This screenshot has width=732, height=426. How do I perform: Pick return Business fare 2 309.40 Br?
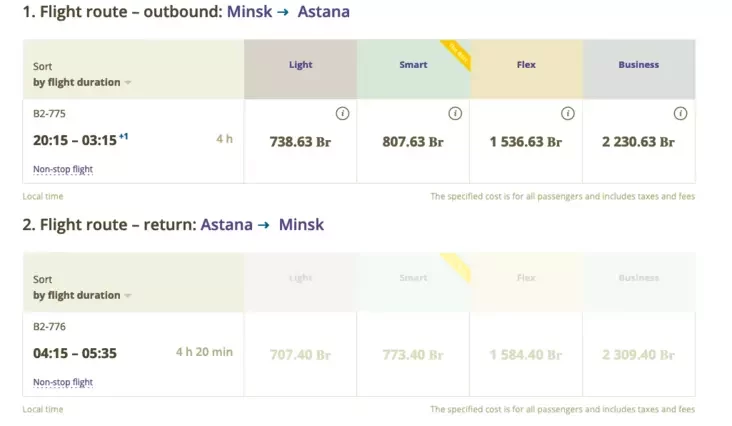click(638, 354)
